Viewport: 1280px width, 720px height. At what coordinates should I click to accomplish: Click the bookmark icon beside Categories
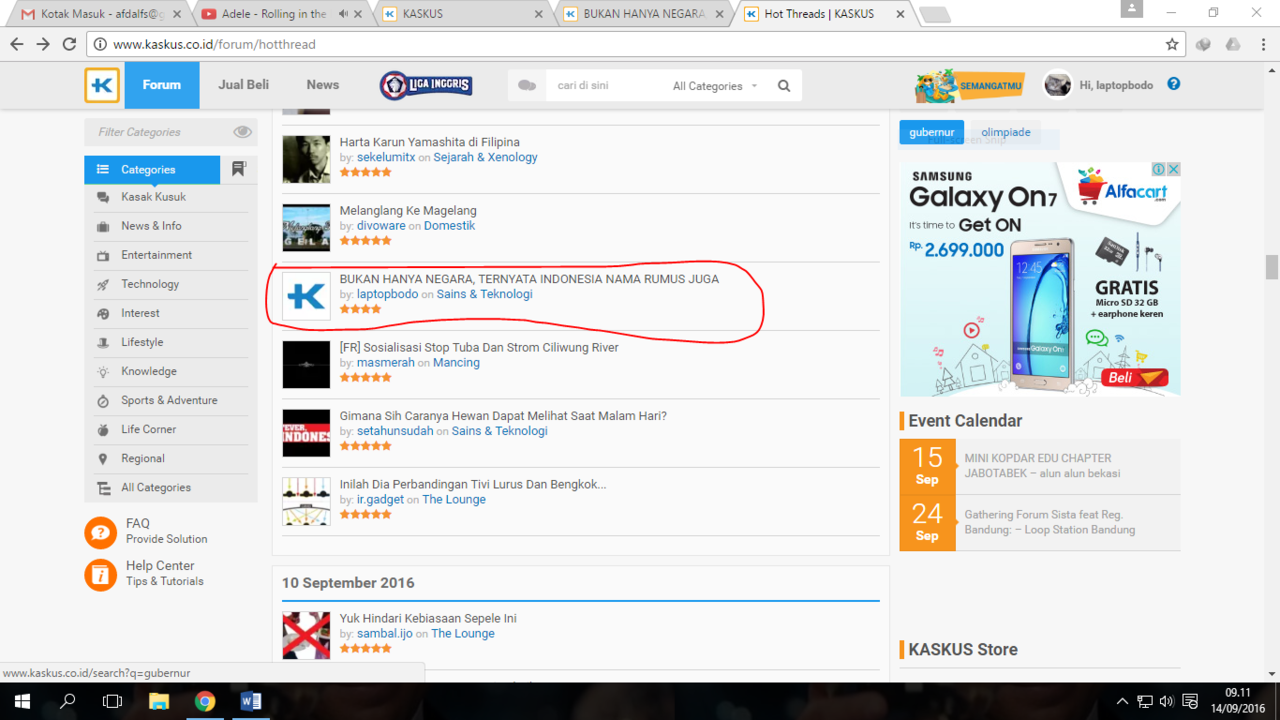(x=239, y=169)
